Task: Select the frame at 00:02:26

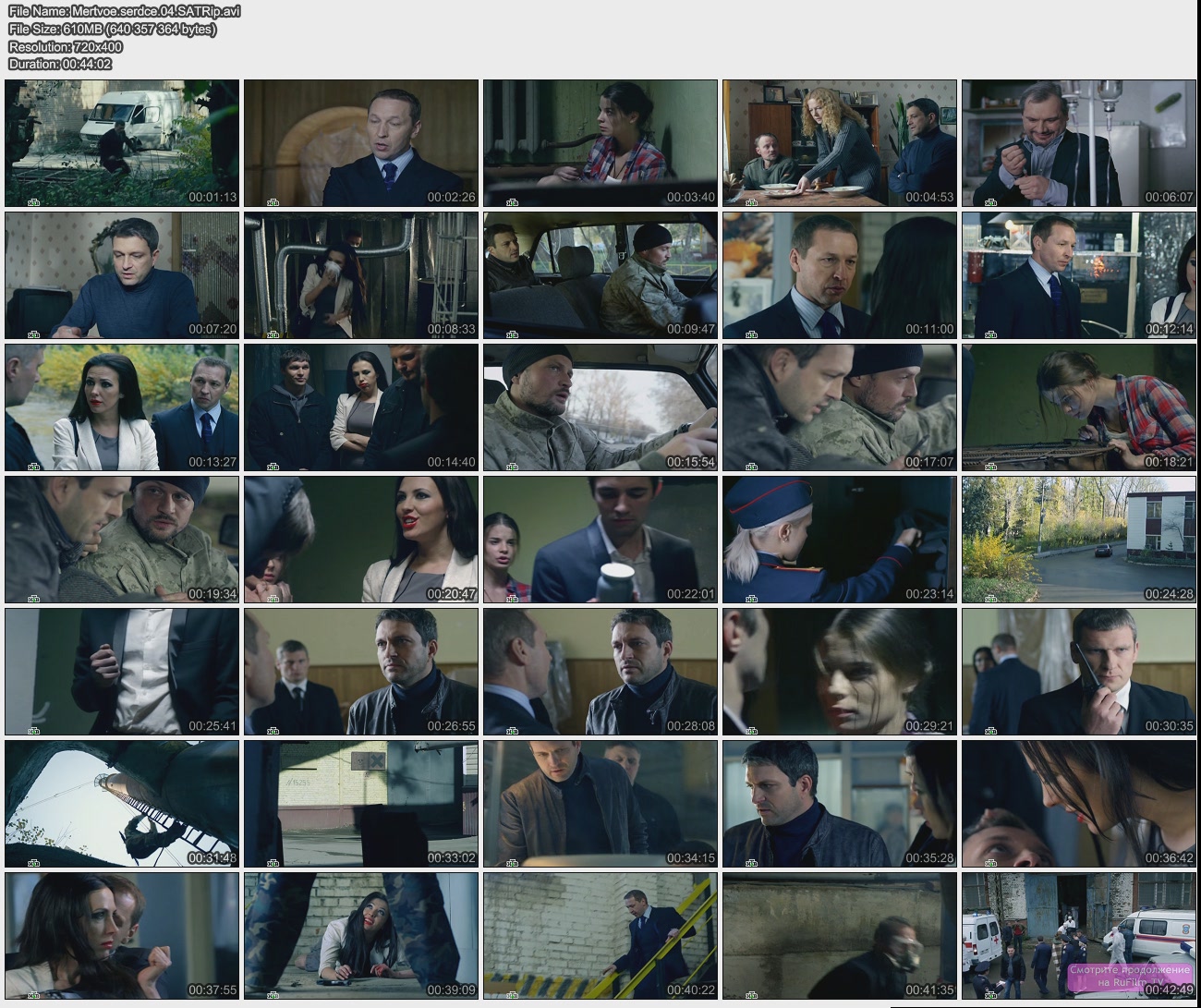Action: coord(361,143)
